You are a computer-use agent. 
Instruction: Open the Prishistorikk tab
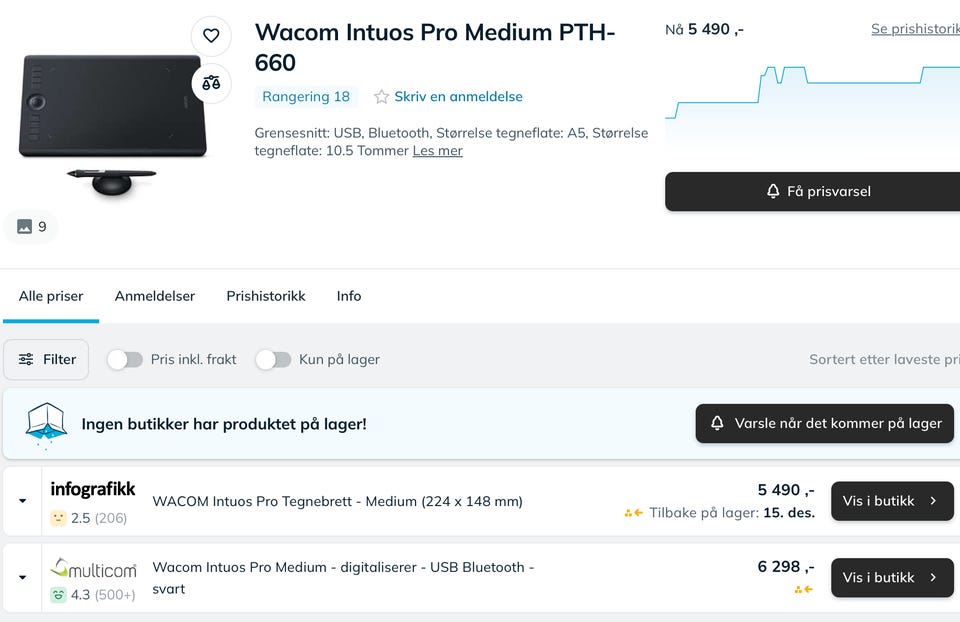266,296
